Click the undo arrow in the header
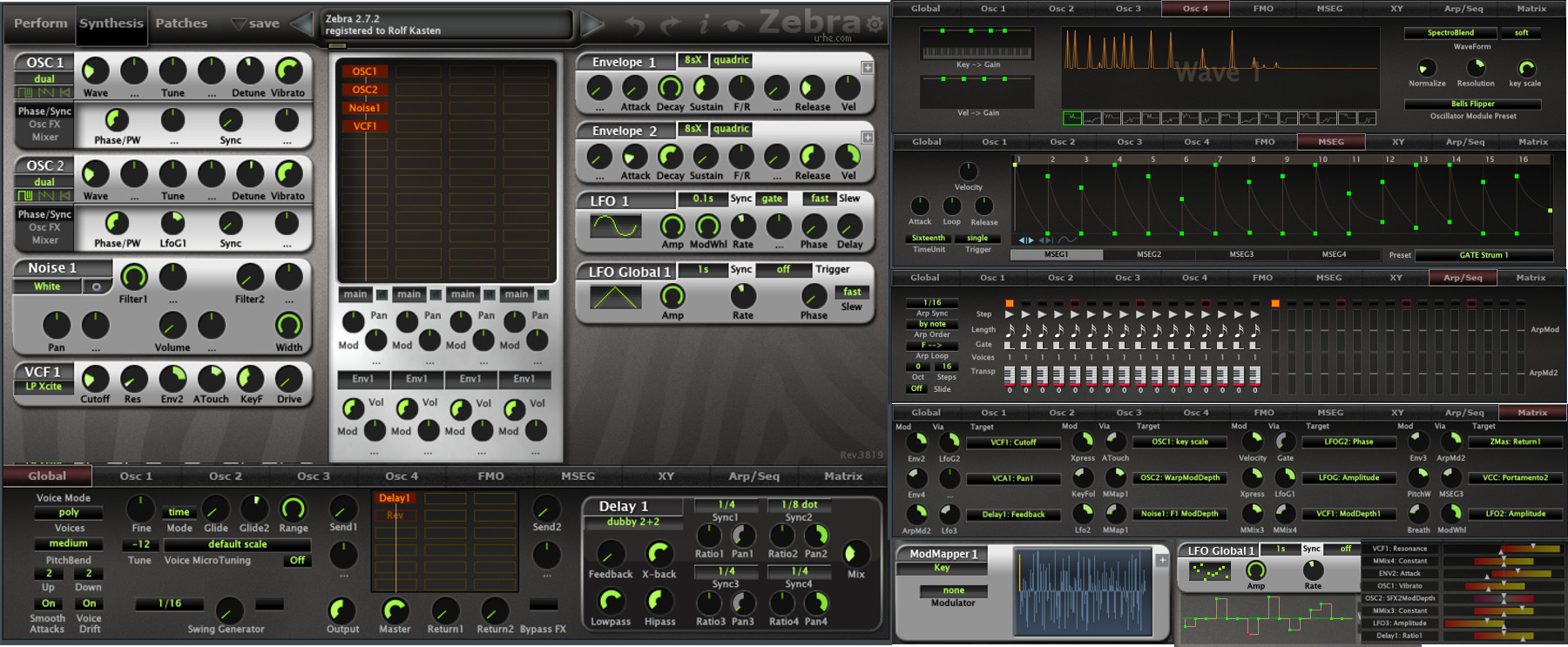Screen dimensions: 1568x647 point(635,24)
